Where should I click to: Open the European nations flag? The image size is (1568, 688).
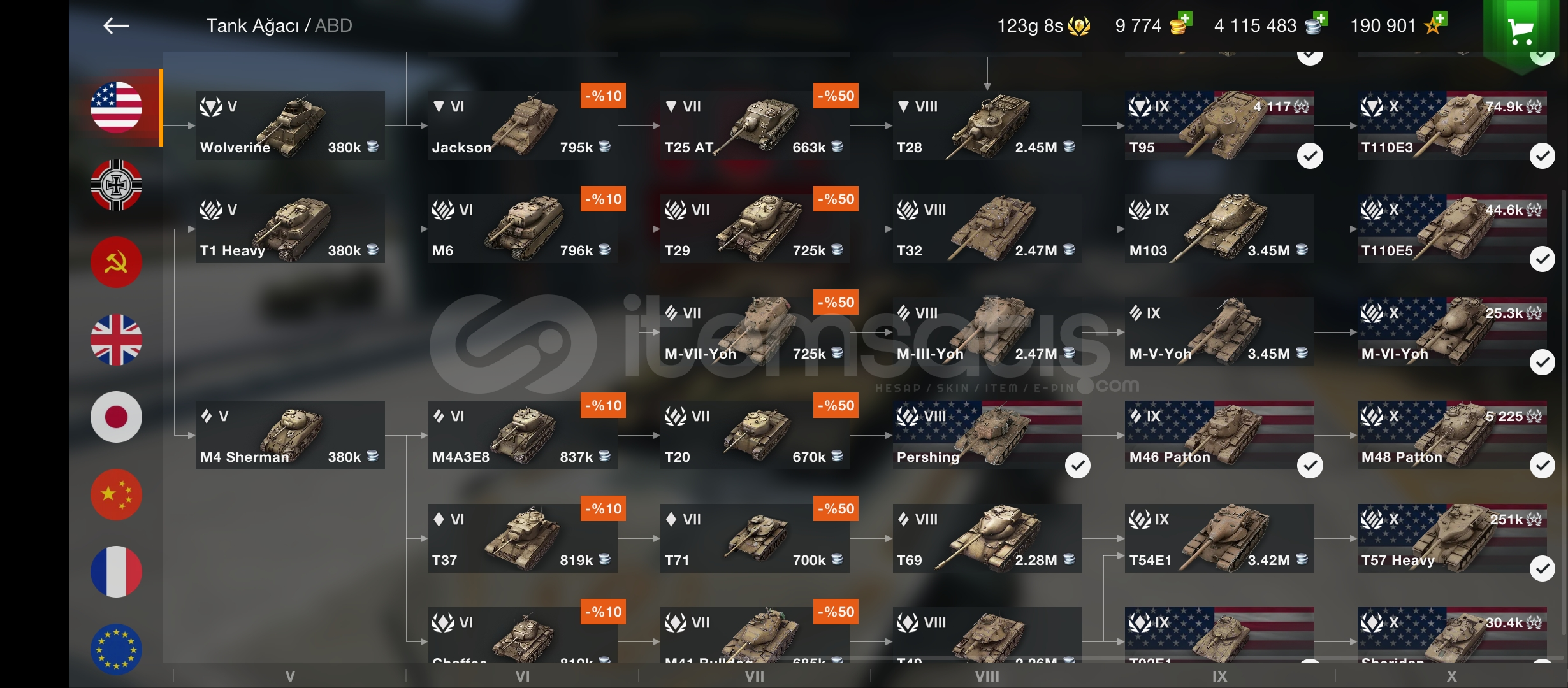point(116,649)
